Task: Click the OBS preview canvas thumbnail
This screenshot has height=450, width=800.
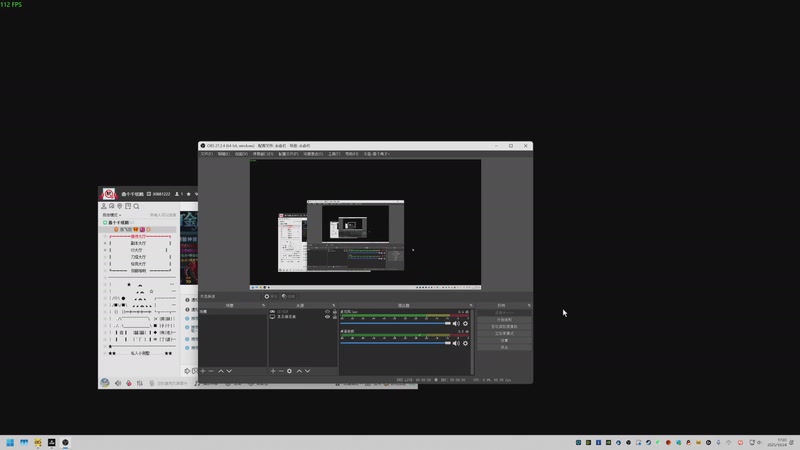Action: pyautogui.click(x=365, y=224)
